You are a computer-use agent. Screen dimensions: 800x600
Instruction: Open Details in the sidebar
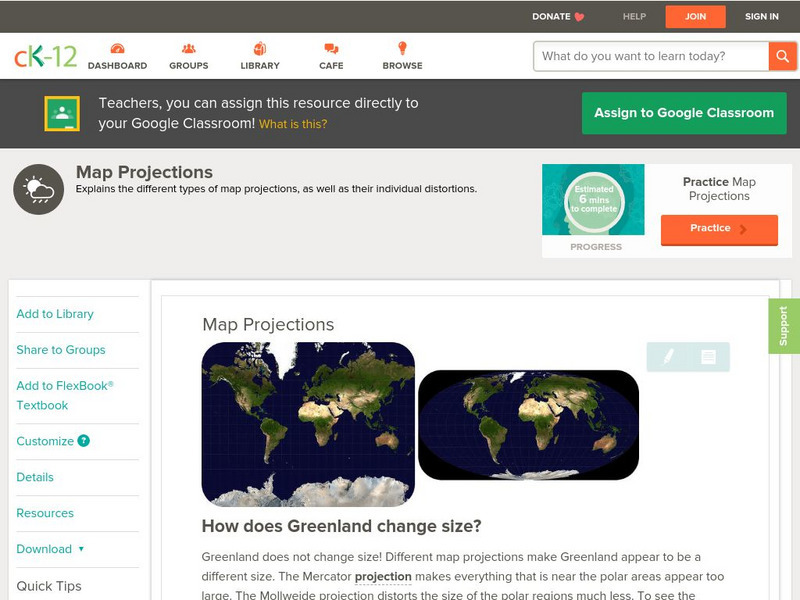[35, 477]
